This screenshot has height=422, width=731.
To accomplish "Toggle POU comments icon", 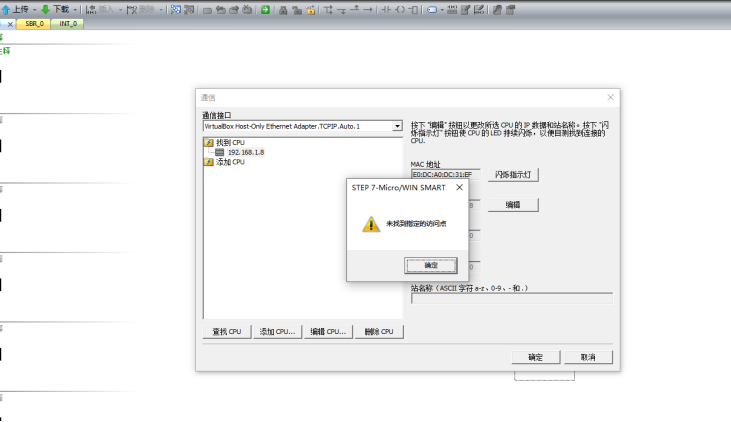I will [x=465, y=9].
